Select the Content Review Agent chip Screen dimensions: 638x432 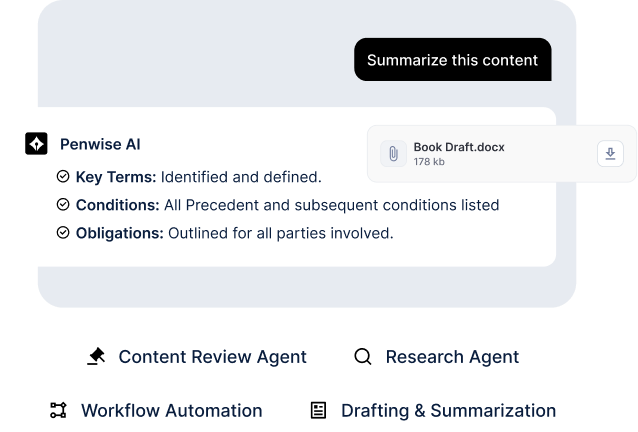pyautogui.click(x=200, y=357)
